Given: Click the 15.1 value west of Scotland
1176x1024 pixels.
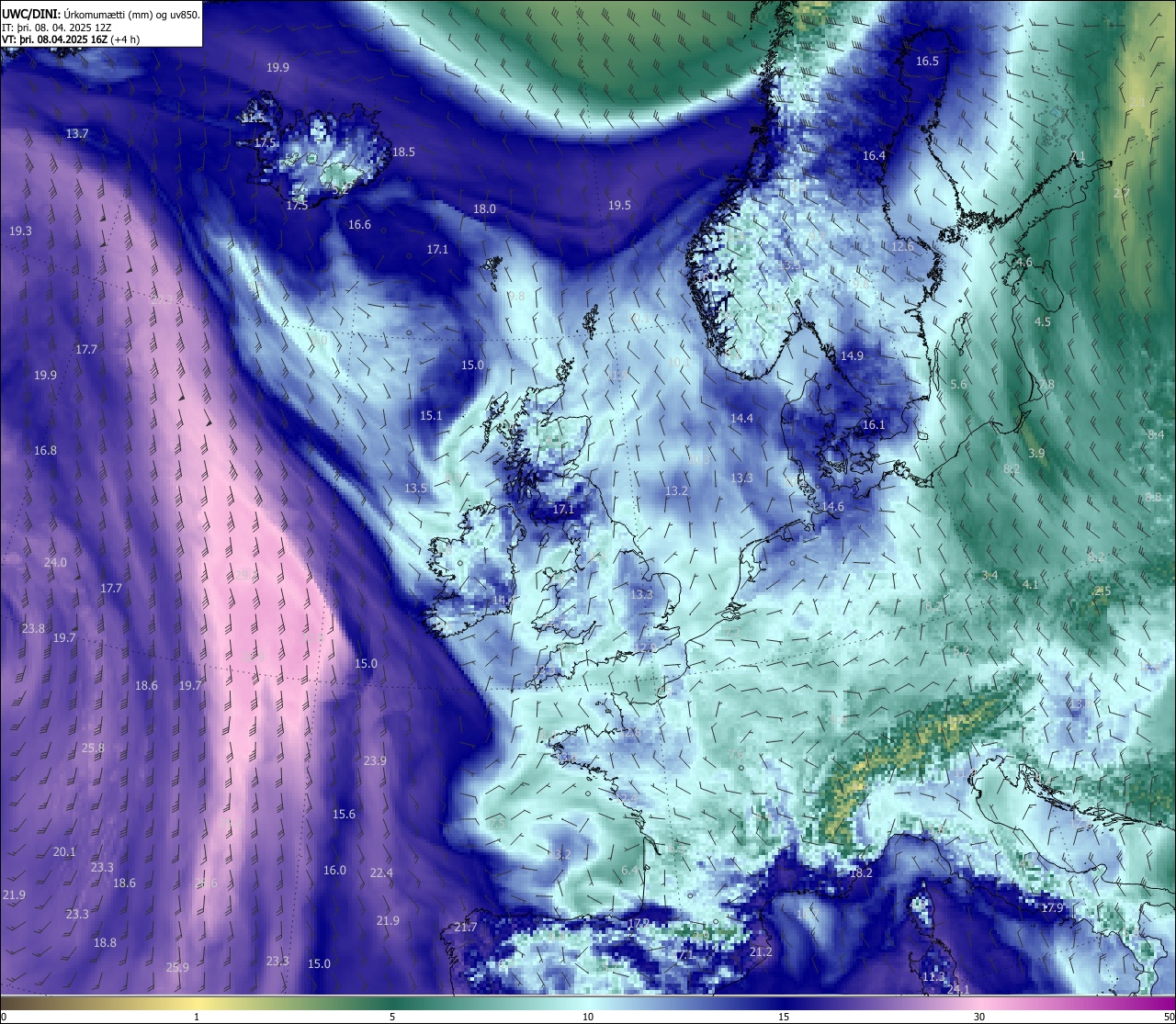Looking at the screenshot, I should (x=431, y=415).
